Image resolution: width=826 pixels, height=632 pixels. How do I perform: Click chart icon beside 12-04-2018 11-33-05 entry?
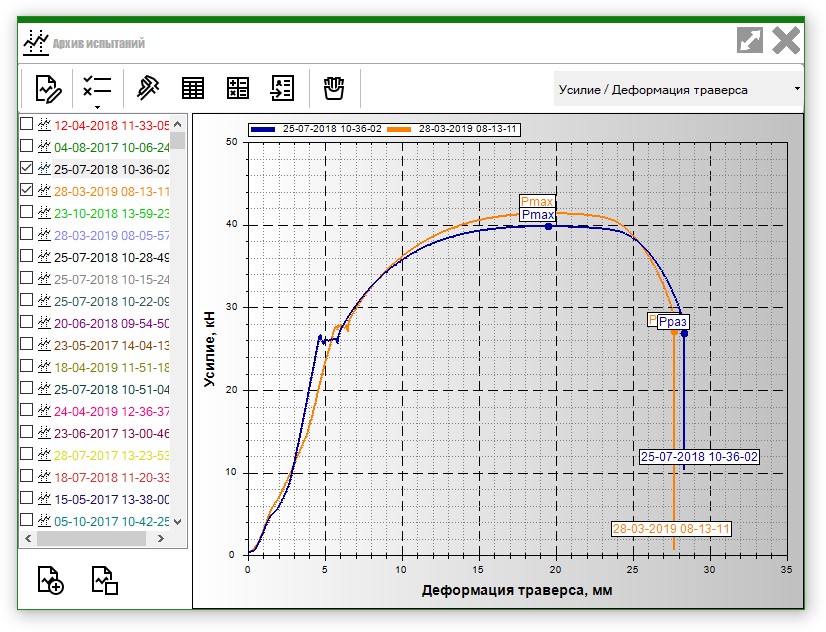(x=44, y=125)
